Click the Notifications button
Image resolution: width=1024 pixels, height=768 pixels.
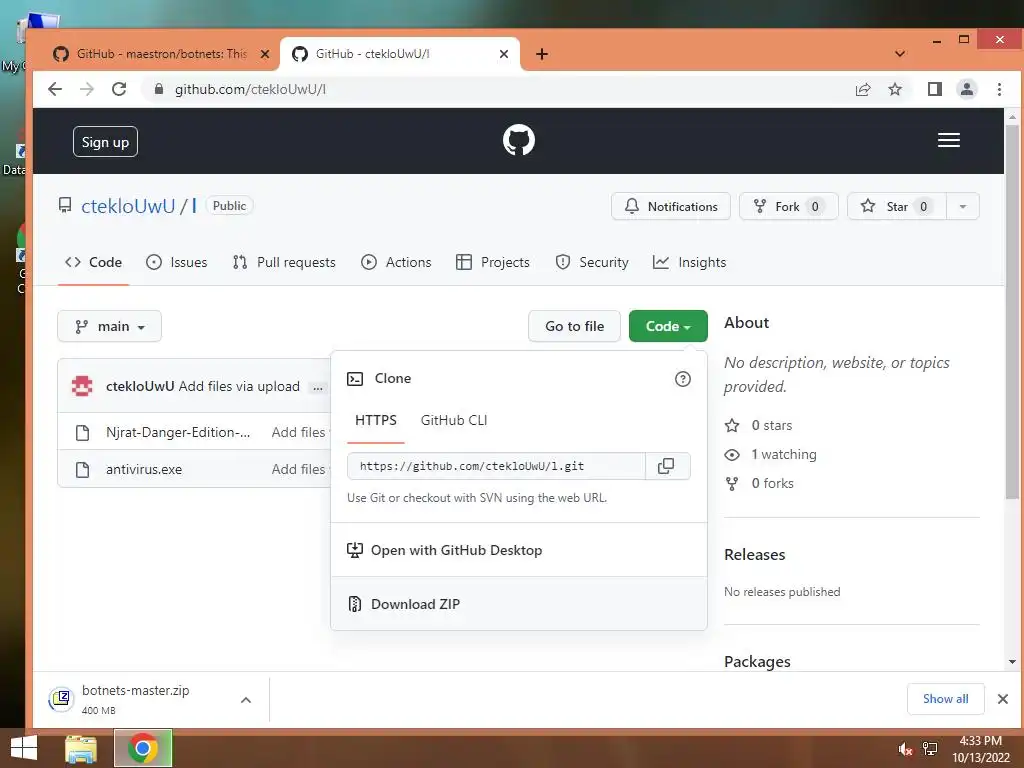(x=671, y=206)
